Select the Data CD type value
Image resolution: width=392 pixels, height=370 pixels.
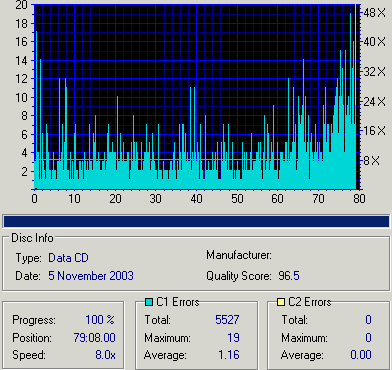pos(68,258)
